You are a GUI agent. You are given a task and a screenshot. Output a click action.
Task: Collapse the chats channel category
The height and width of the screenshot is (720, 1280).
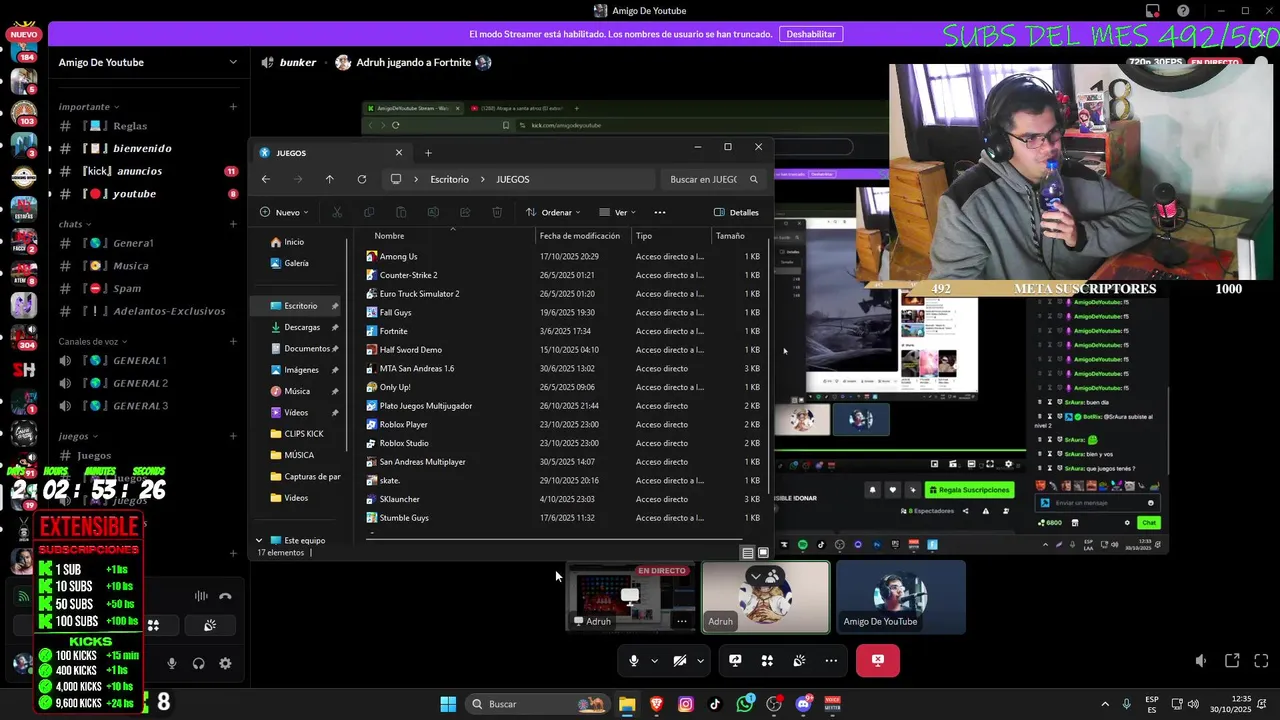click(74, 224)
